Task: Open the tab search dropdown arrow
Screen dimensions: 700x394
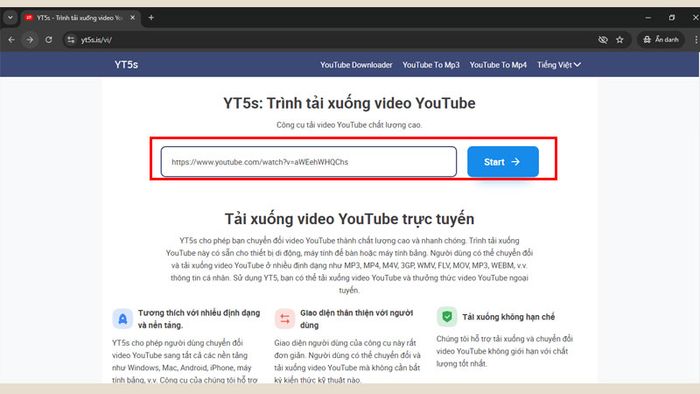Action: tap(10, 18)
